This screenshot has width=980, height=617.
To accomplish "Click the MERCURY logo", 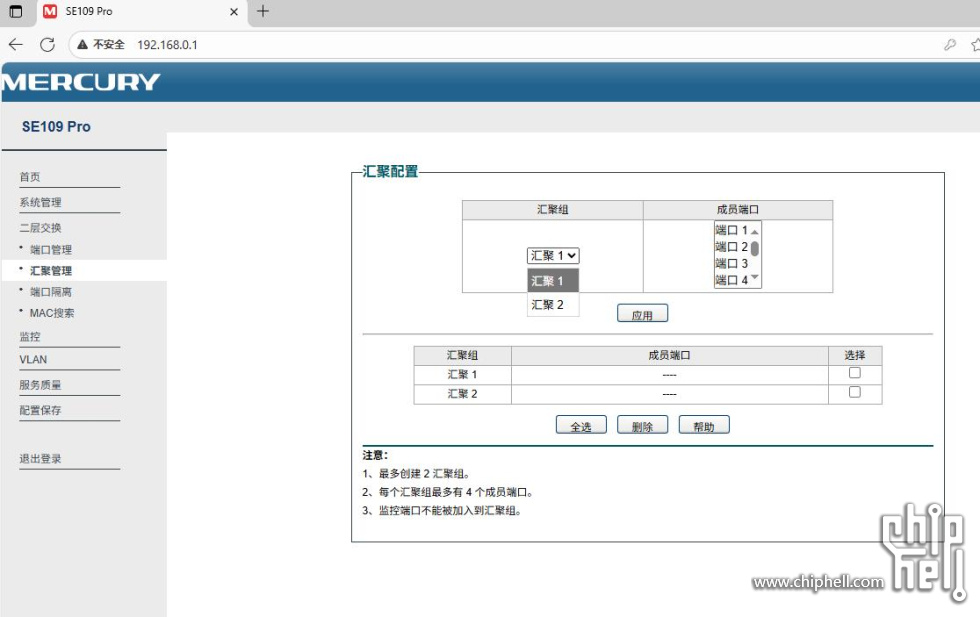I will tap(81, 82).
